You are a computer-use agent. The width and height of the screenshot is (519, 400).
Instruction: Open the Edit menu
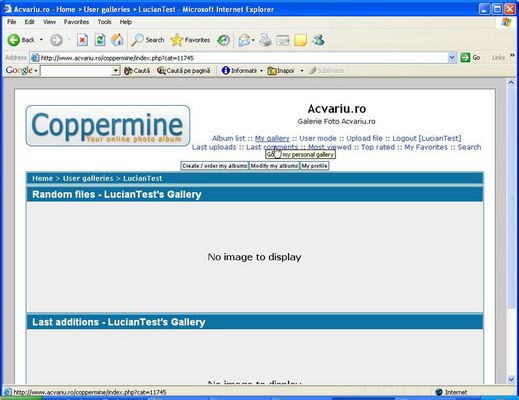click(x=29, y=22)
